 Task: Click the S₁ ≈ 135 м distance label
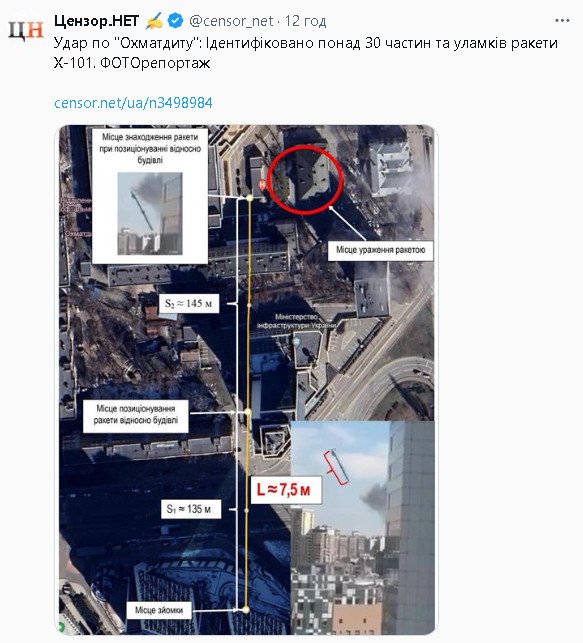point(190,509)
